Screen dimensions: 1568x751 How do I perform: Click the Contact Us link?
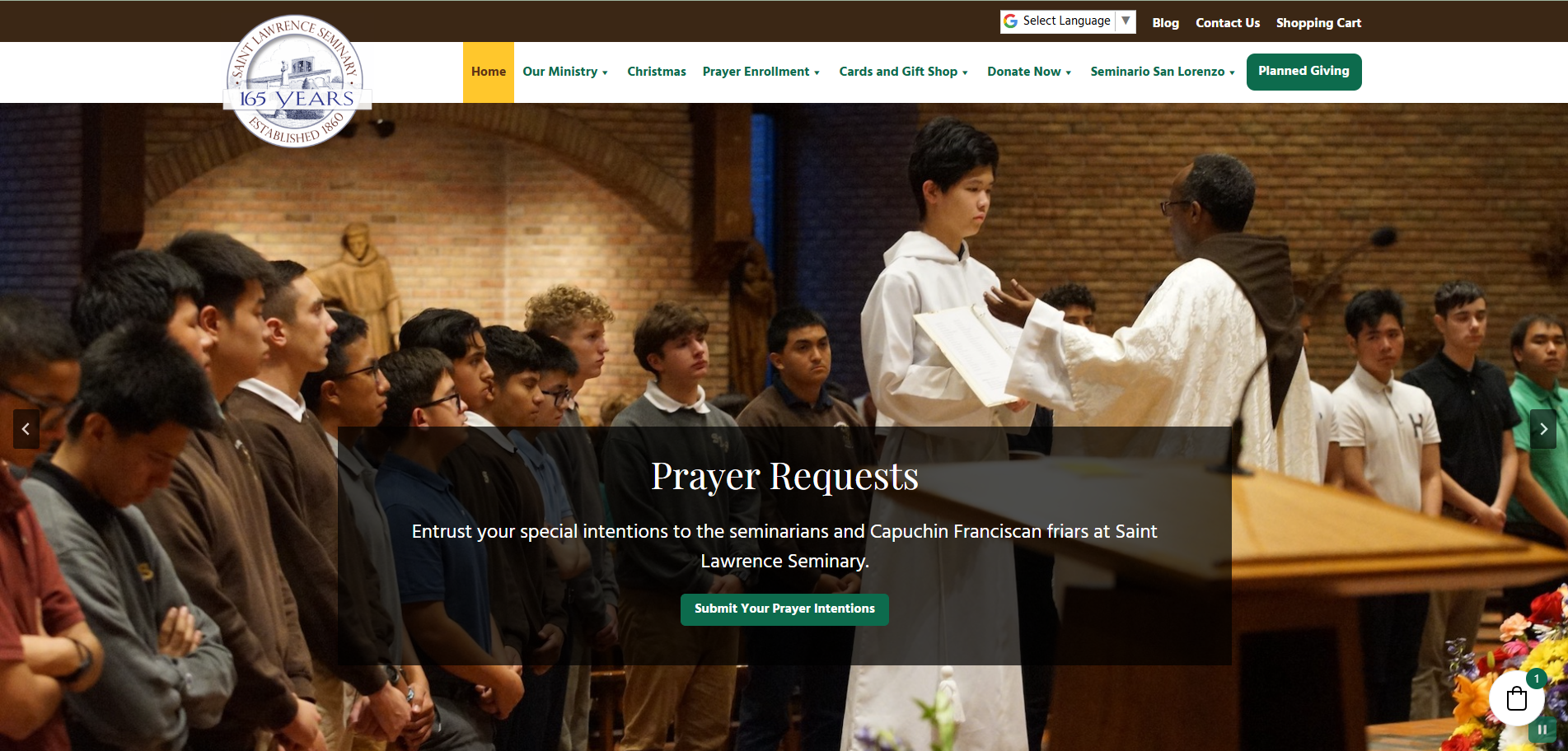point(1227,23)
